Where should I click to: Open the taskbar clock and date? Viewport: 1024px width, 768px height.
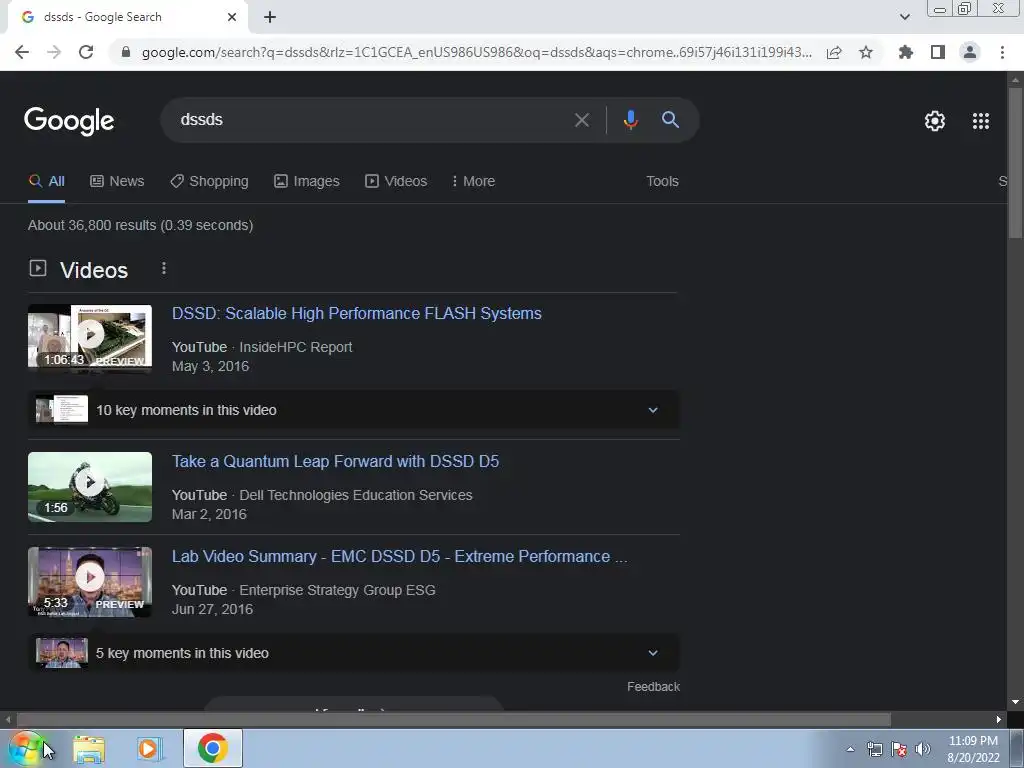[x=973, y=749]
